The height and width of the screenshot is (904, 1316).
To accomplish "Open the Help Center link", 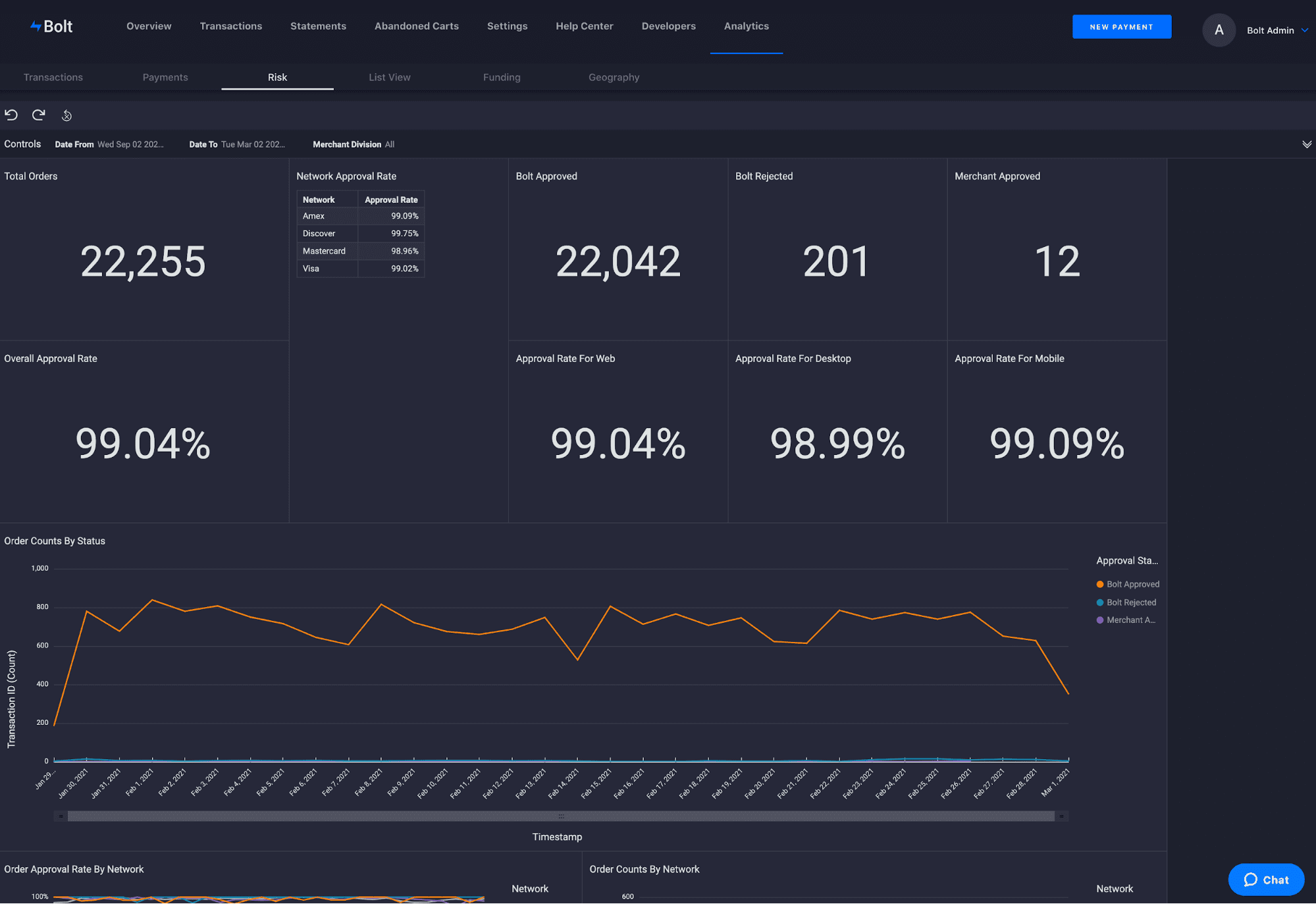I will coord(585,26).
